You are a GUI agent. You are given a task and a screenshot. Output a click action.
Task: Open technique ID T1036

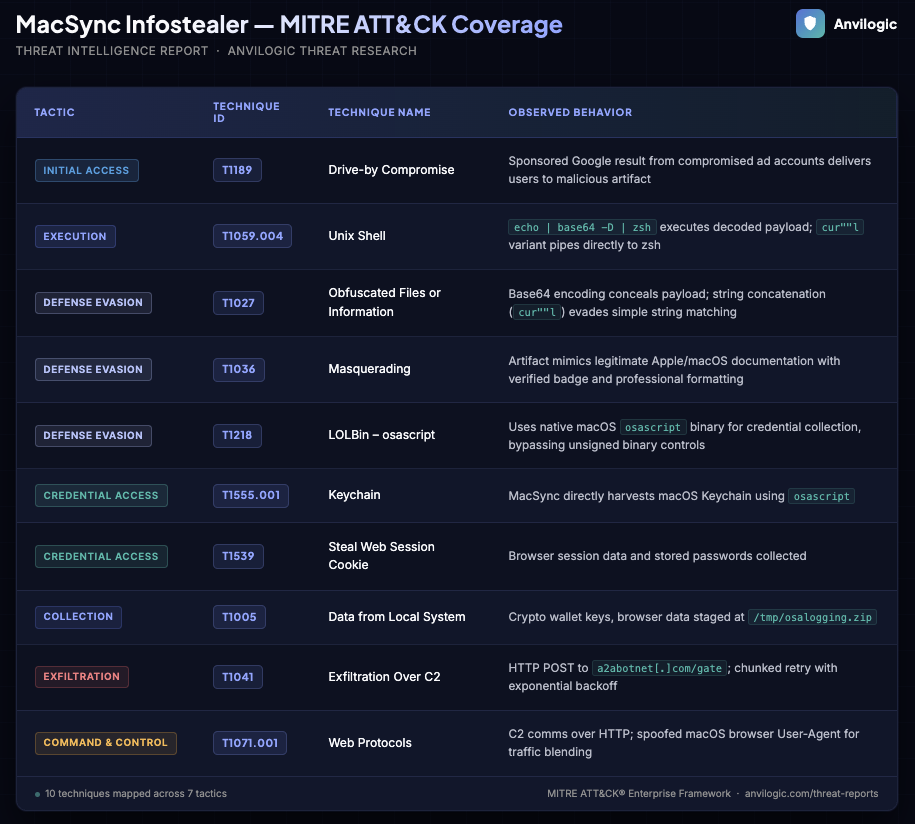(239, 369)
